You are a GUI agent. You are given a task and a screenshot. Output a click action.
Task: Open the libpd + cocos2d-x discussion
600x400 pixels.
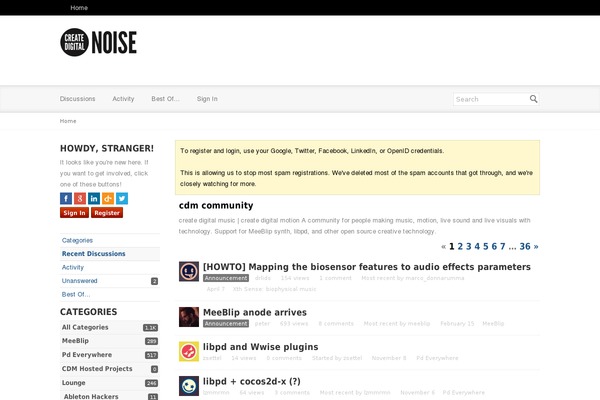252,381
